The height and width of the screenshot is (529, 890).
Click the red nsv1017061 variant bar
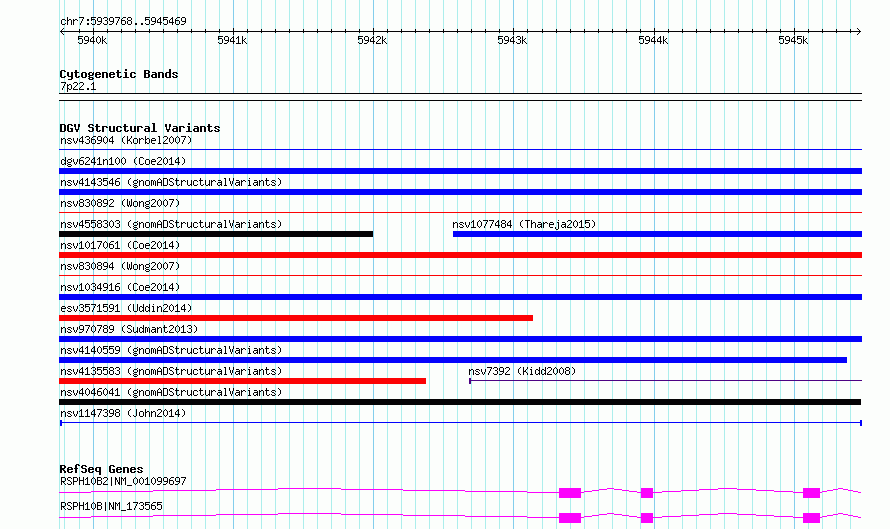click(460, 255)
